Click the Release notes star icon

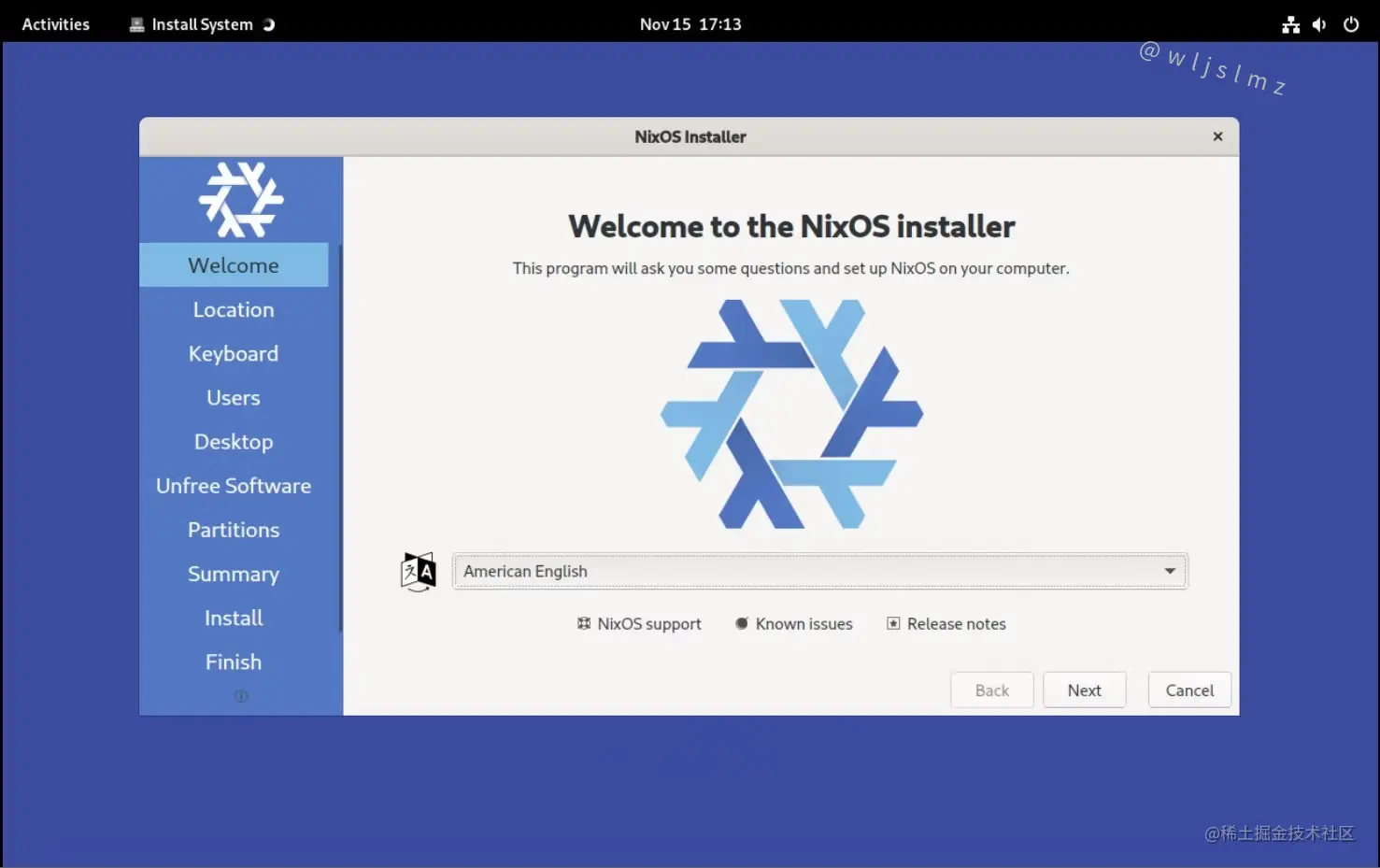coord(893,623)
